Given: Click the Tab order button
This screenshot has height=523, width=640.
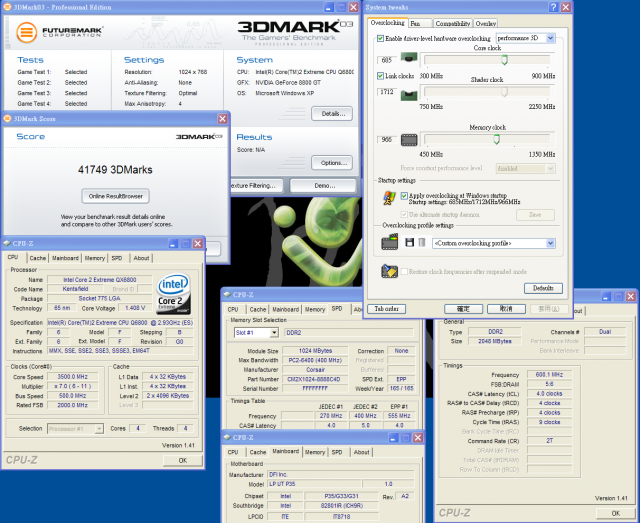Looking at the screenshot, I should pyautogui.click(x=386, y=309).
